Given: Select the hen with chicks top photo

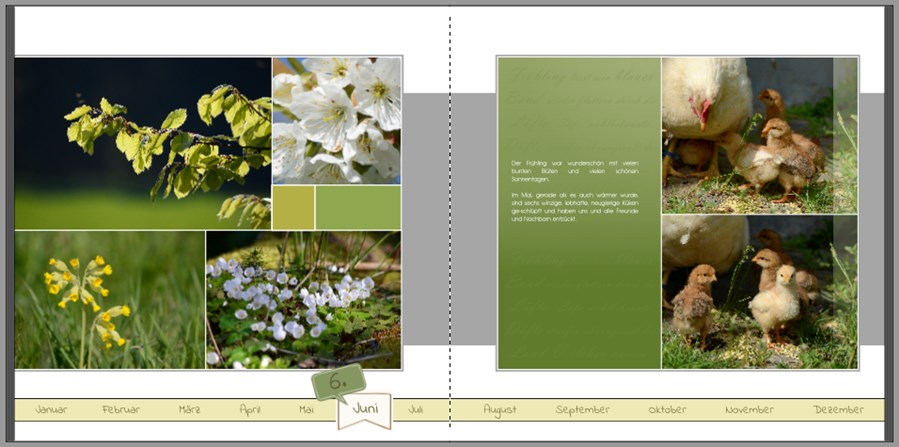Looking at the screenshot, I should pyautogui.click(x=760, y=135).
